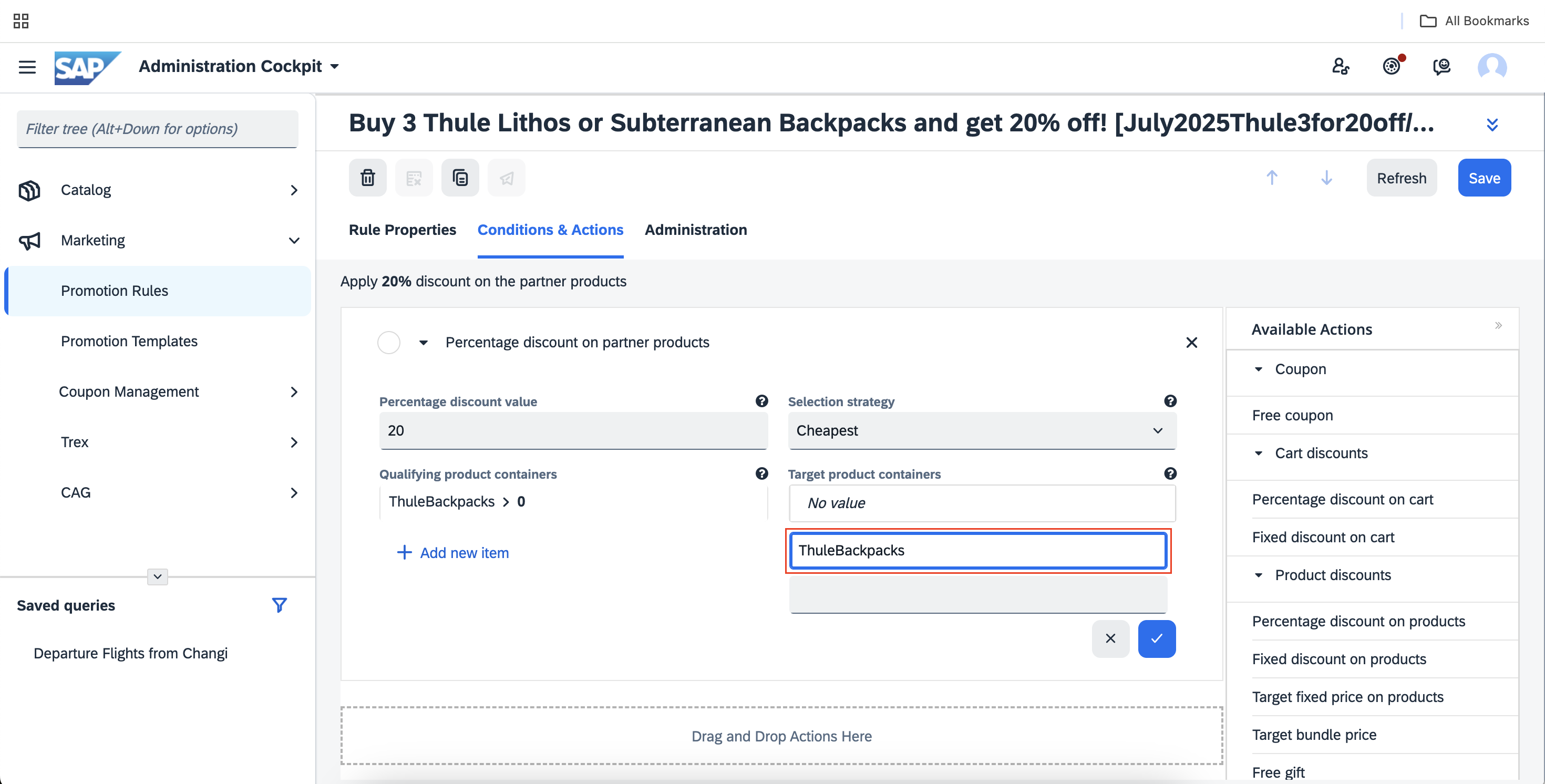
Task: Click the Catalog cube icon
Action: 29,190
